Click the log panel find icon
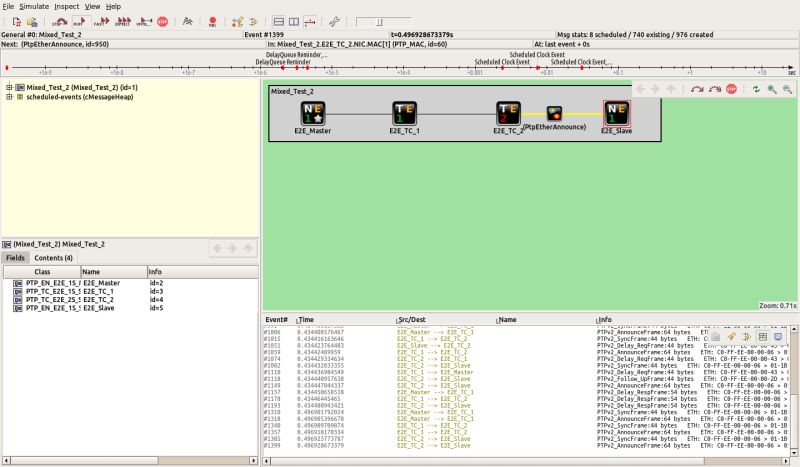The height and width of the screenshot is (467, 800). pyautogui.click(x=731, y=337)
